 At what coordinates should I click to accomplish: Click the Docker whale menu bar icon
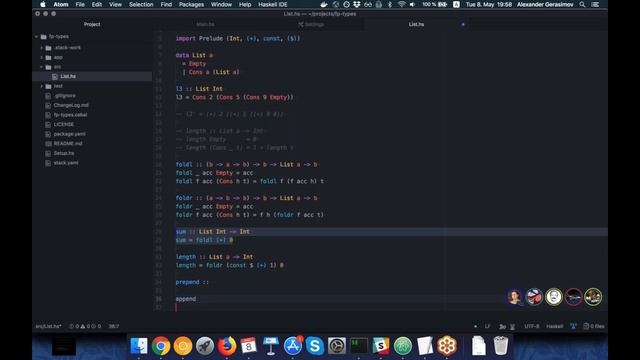[x=324, y=4]
